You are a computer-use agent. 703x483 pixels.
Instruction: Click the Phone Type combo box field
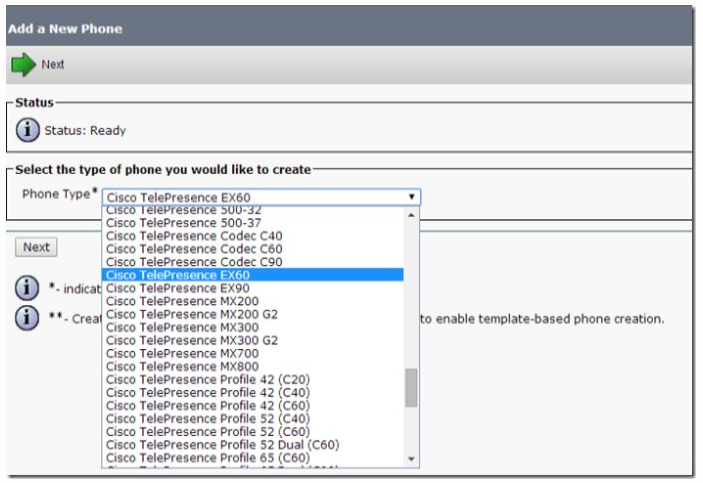tap(261, 197)
